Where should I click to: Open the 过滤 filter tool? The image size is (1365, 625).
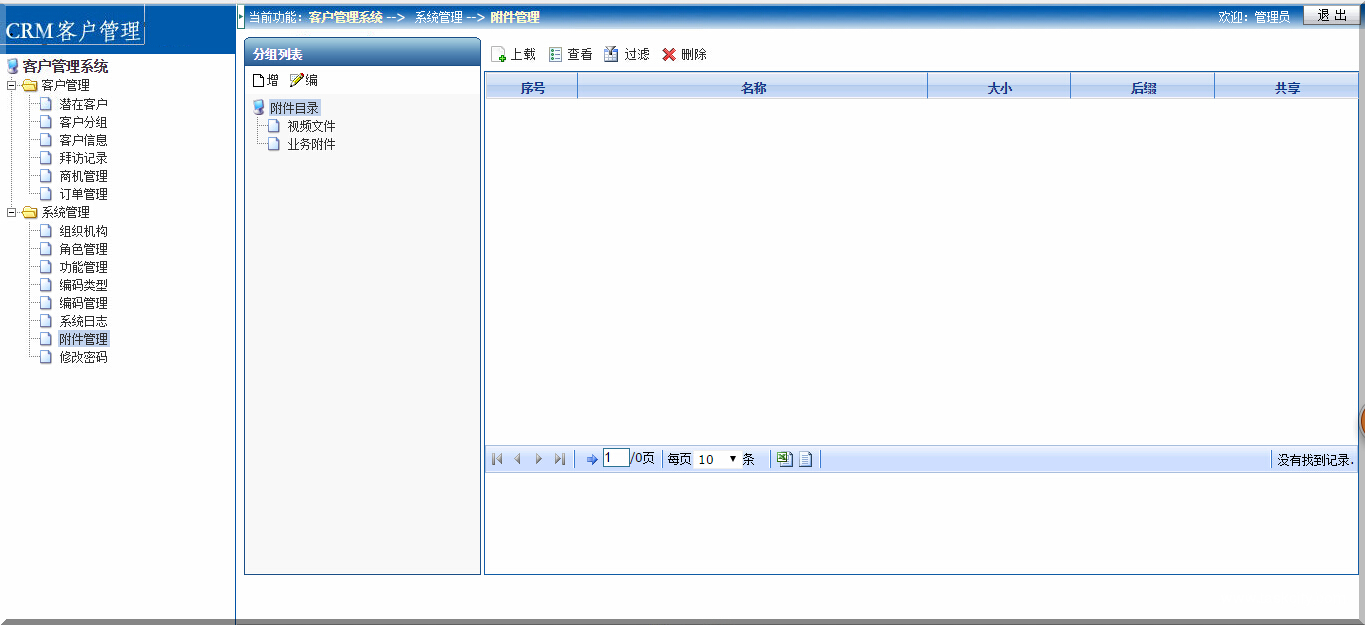[x=611, y=55]
